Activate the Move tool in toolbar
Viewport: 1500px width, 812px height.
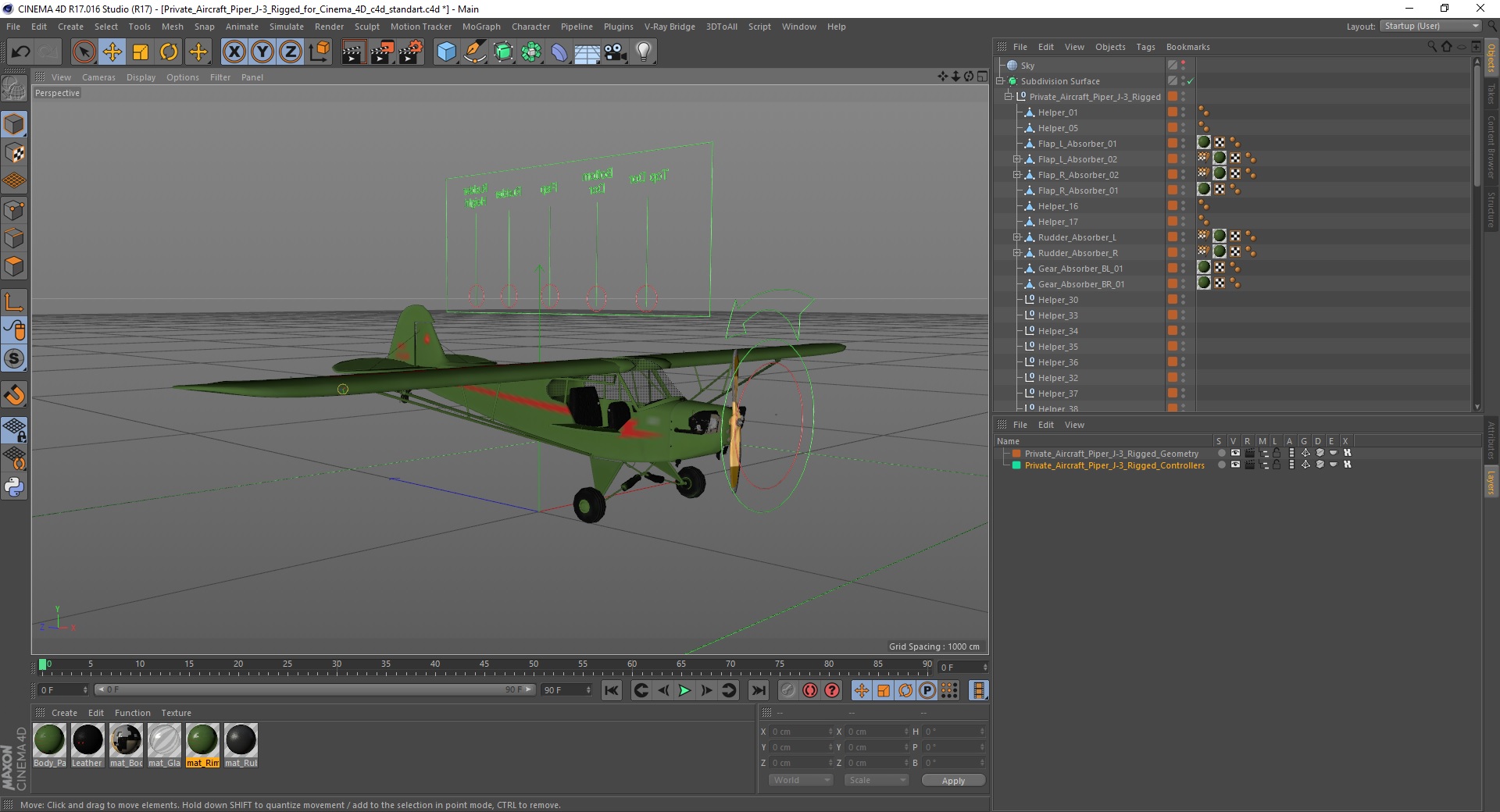point(112,52)
